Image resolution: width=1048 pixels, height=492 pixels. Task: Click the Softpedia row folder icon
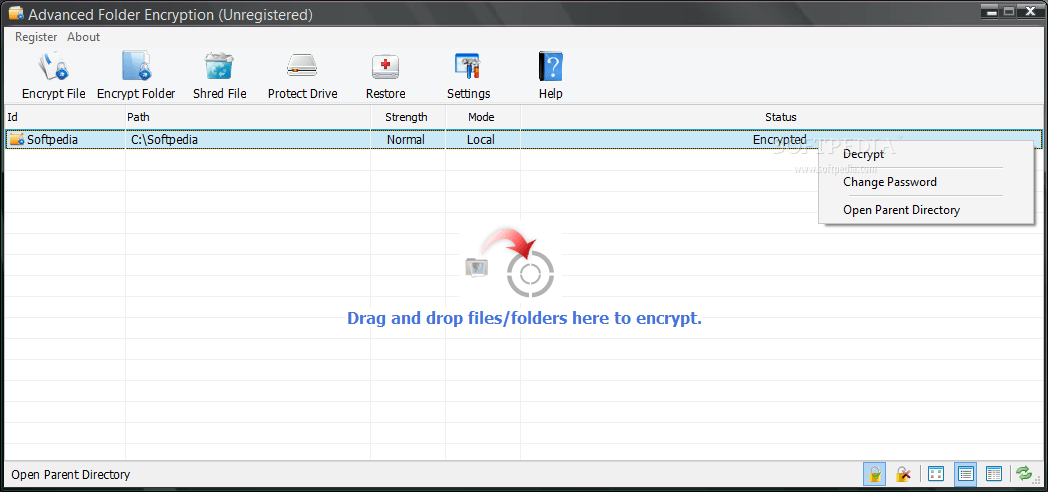click(x=17, y=140)
